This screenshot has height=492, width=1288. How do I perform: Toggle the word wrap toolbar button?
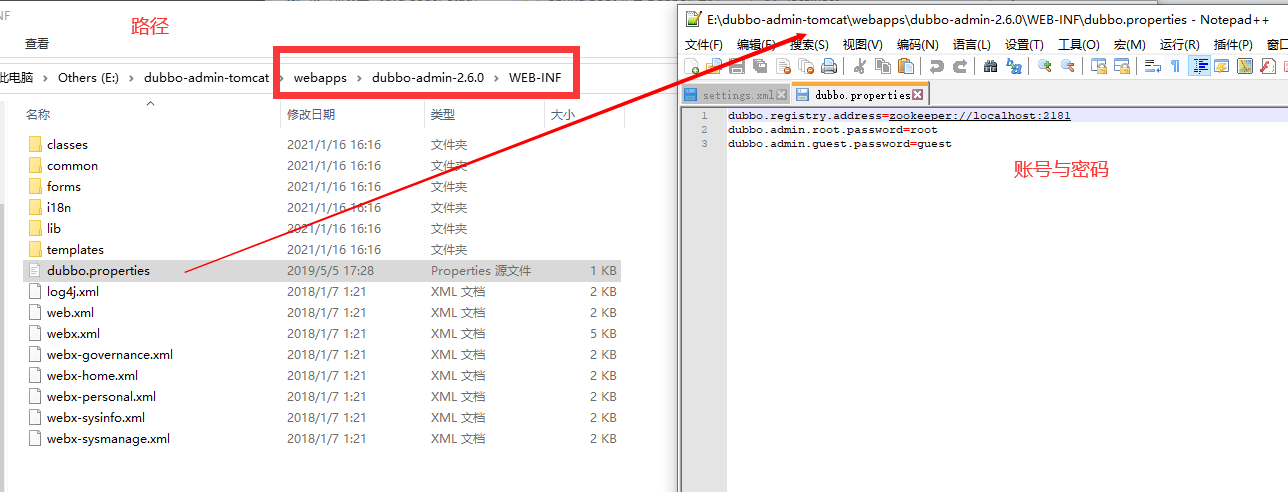[x=1152, y=67]
